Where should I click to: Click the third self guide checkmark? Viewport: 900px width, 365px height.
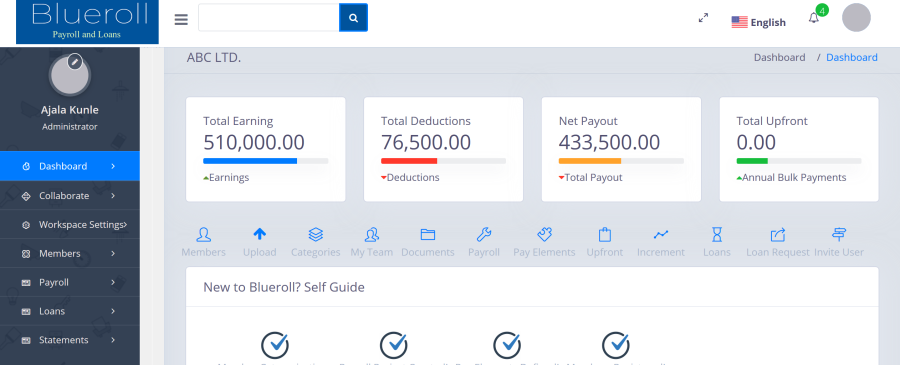tap(507, 345)
